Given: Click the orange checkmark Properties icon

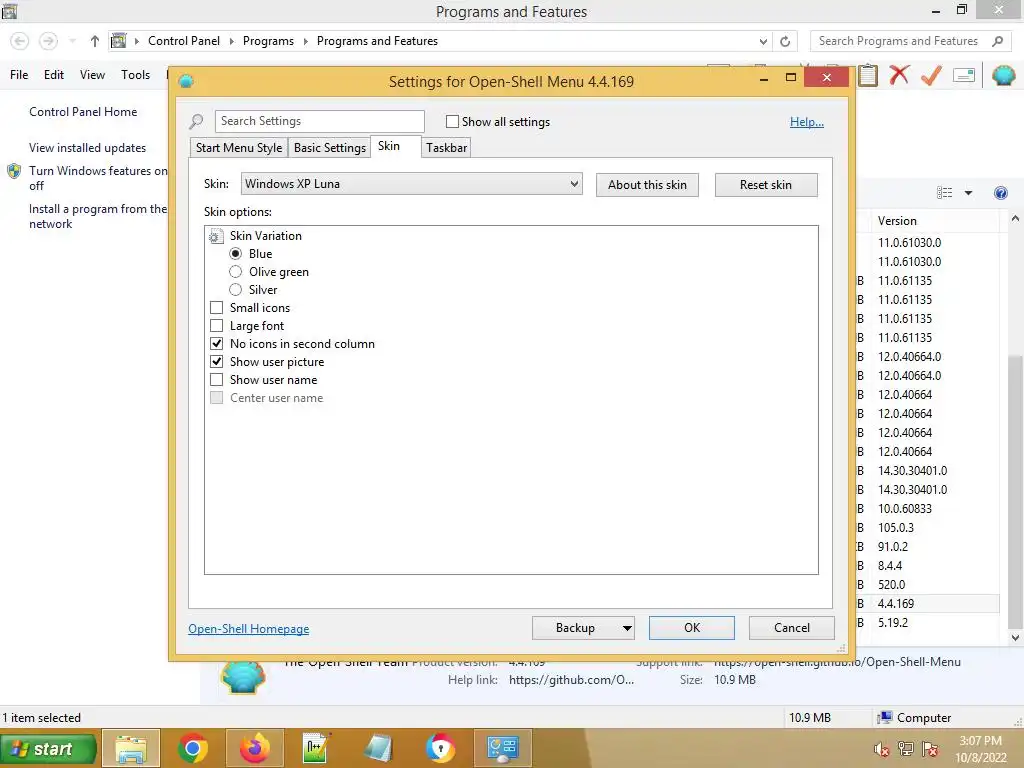Looking at the screenshot, I should point(931,75).
